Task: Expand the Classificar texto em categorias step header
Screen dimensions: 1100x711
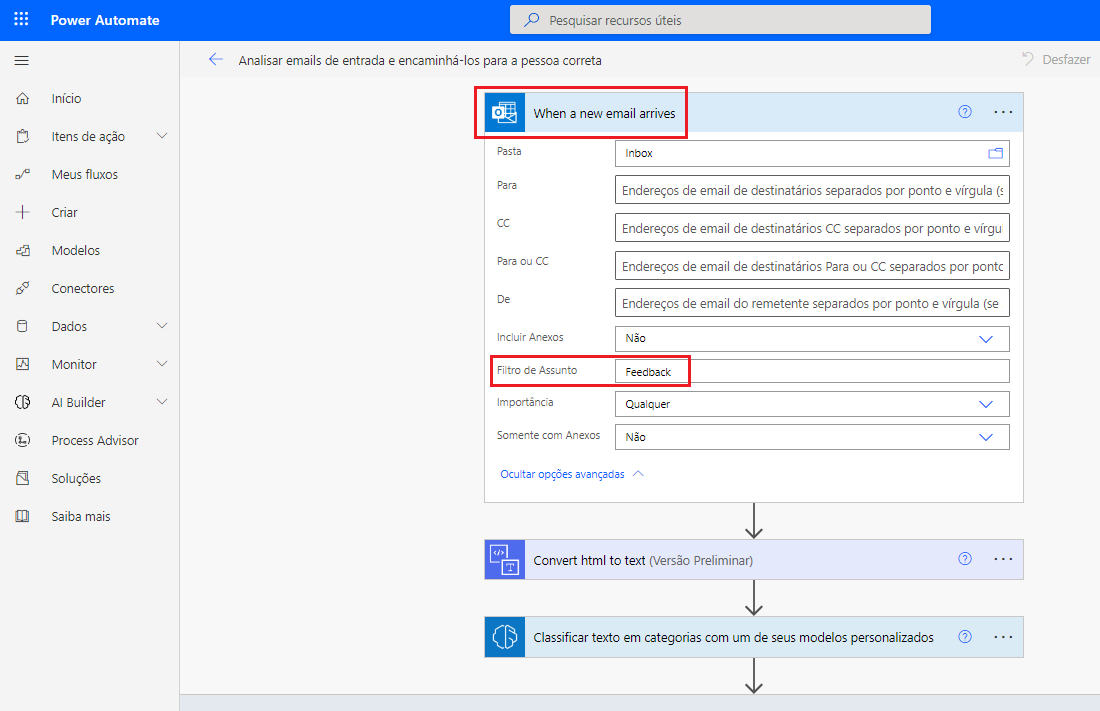Action: tap(754, 637)
